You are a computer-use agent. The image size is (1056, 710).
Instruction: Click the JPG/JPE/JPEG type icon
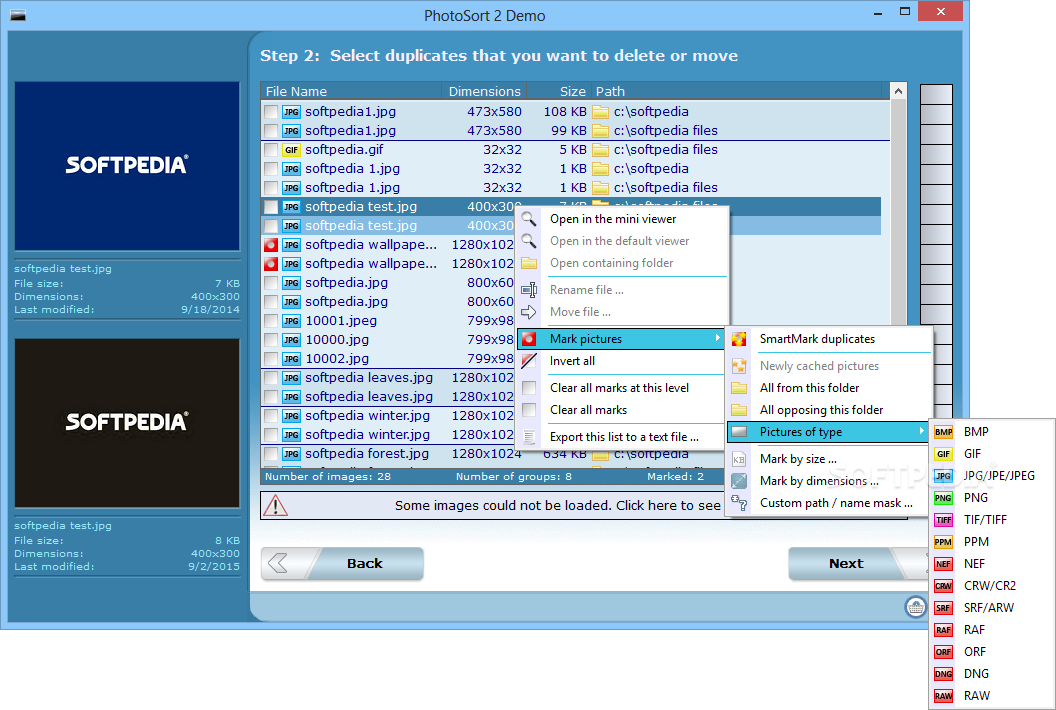944,476
